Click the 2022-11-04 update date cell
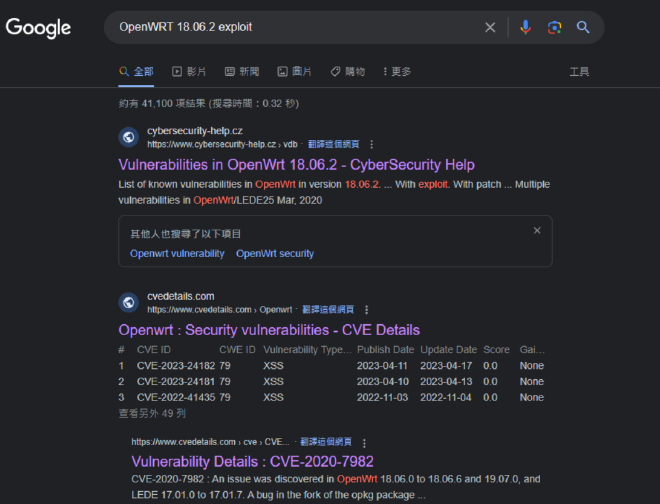The height and width of the screenshot is (504, 660). tap(446, 397)
